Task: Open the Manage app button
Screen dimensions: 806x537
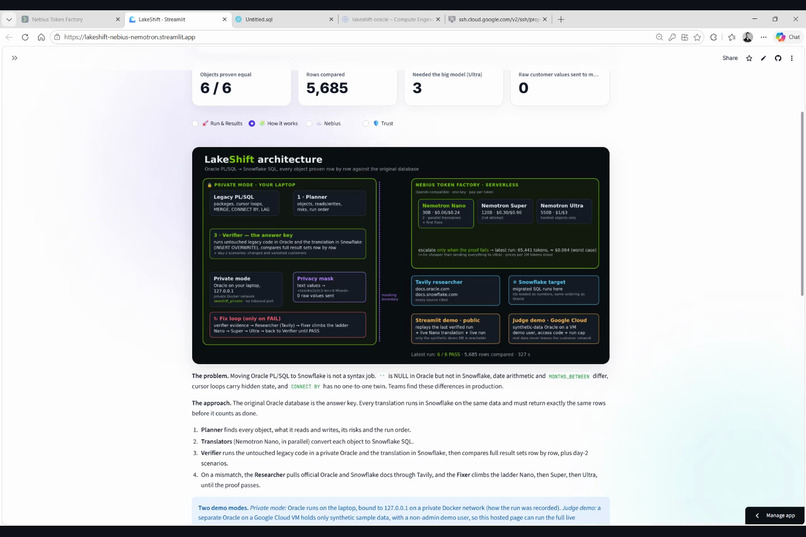Action: click(775, 515)
